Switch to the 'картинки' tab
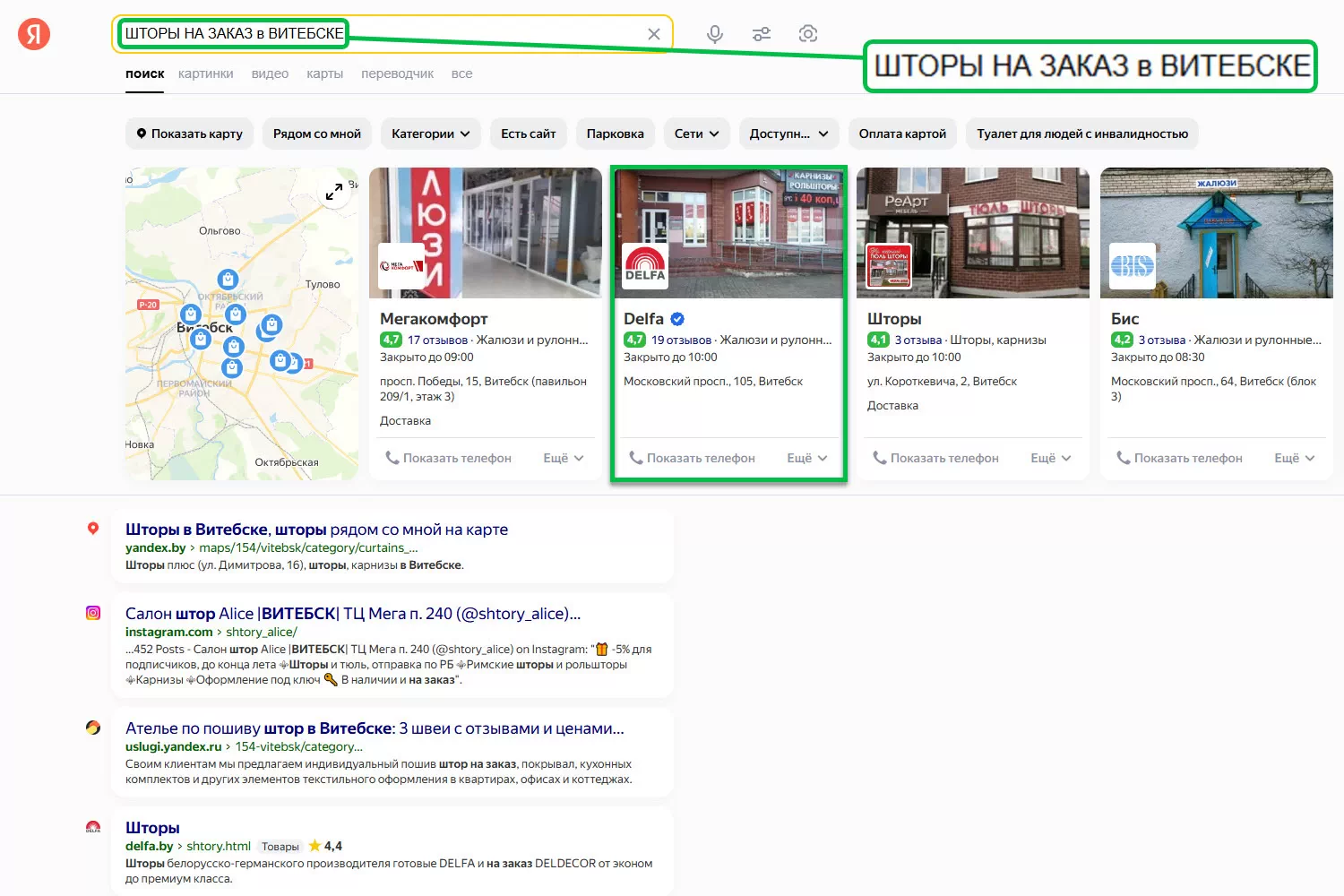The height and width of the screenshot is (896, 1344). pyautogui.click(x=205, y=73)
